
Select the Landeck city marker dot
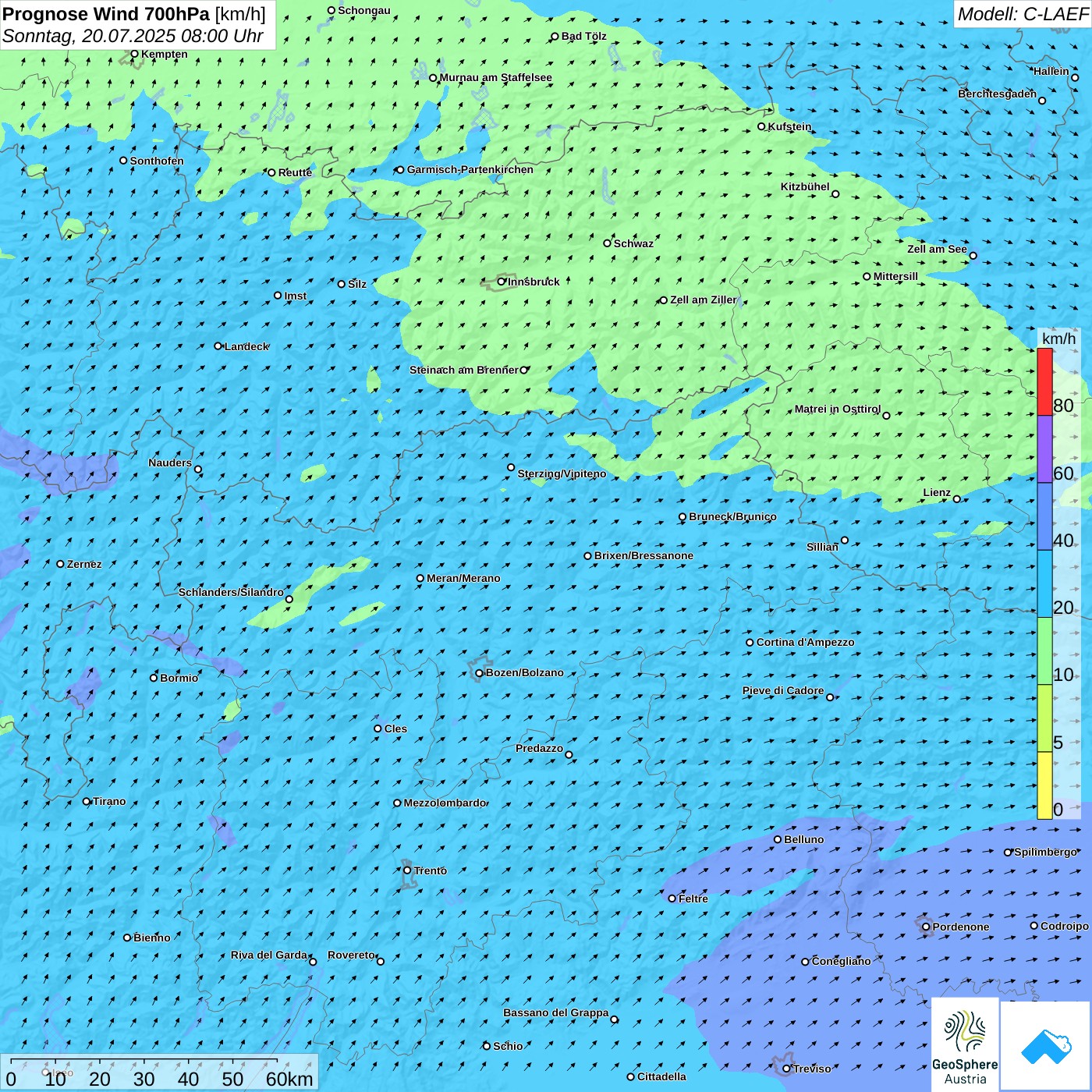tap(218, 346)
